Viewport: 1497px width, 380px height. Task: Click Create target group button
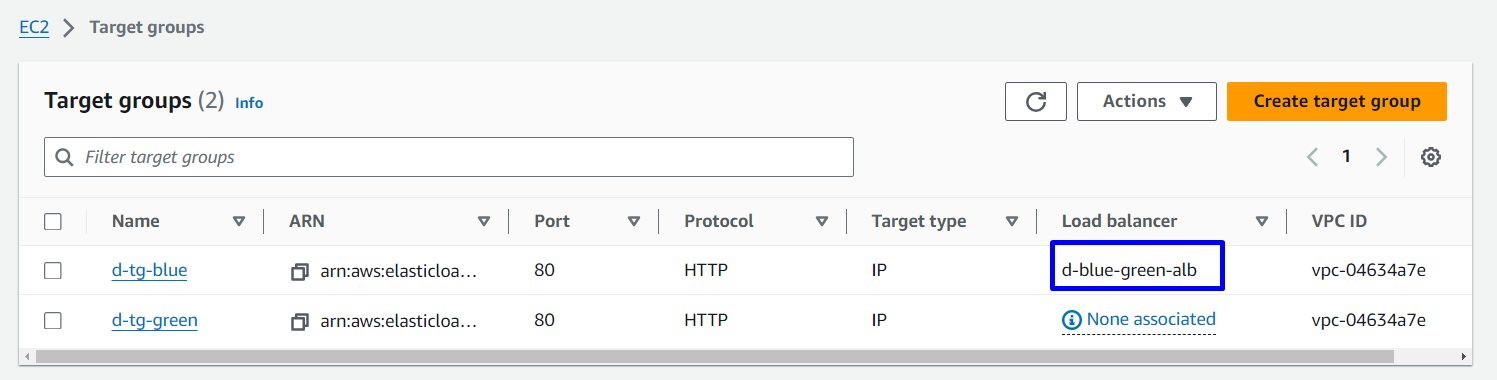[1337, 101]
